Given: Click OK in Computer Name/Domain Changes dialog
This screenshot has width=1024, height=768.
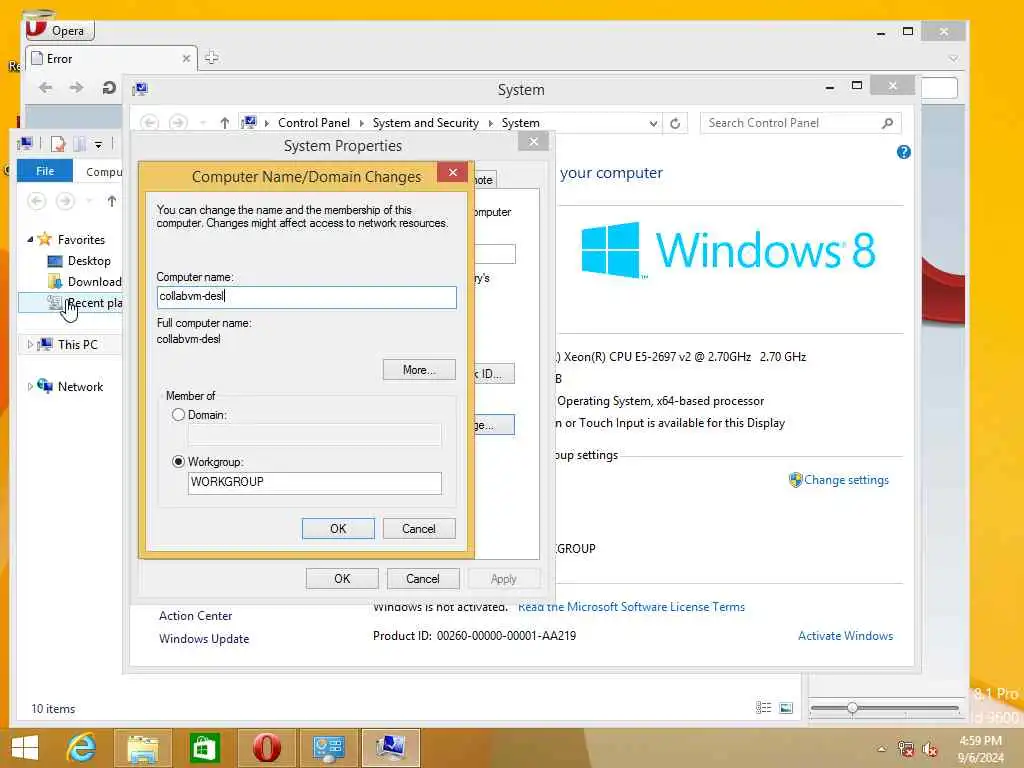Looking at the screenshot, I should point(338,528).
